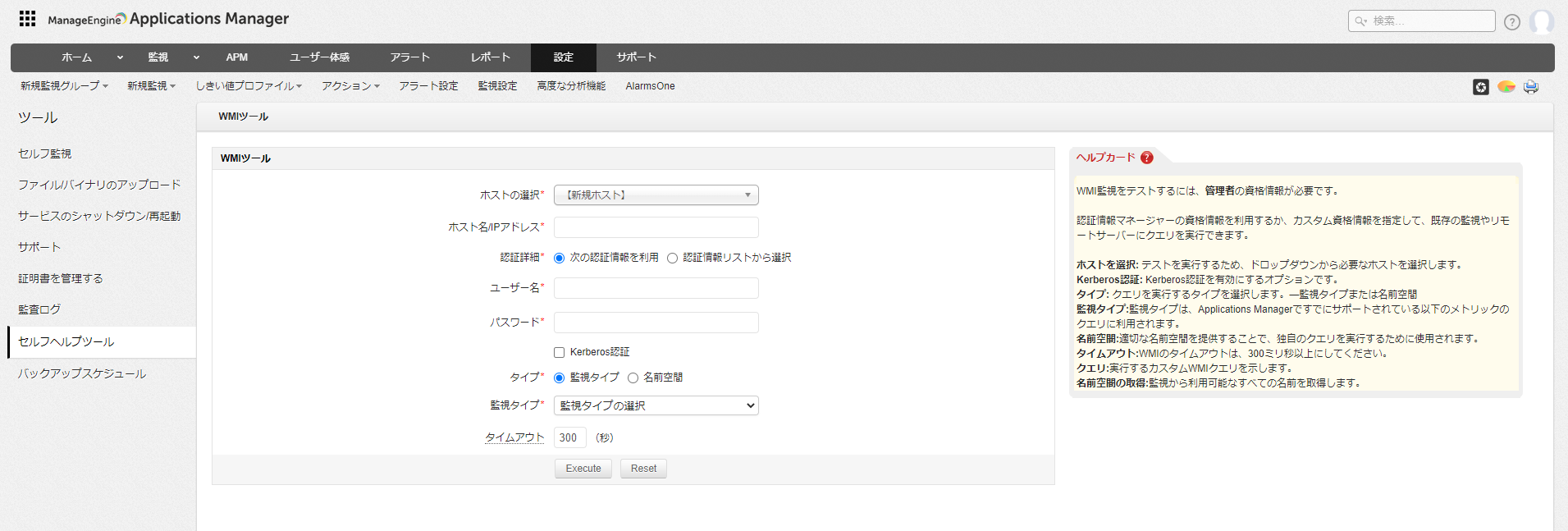1568x531 pixels.
Task: Click the Execute button
Action: pos(583,469)
